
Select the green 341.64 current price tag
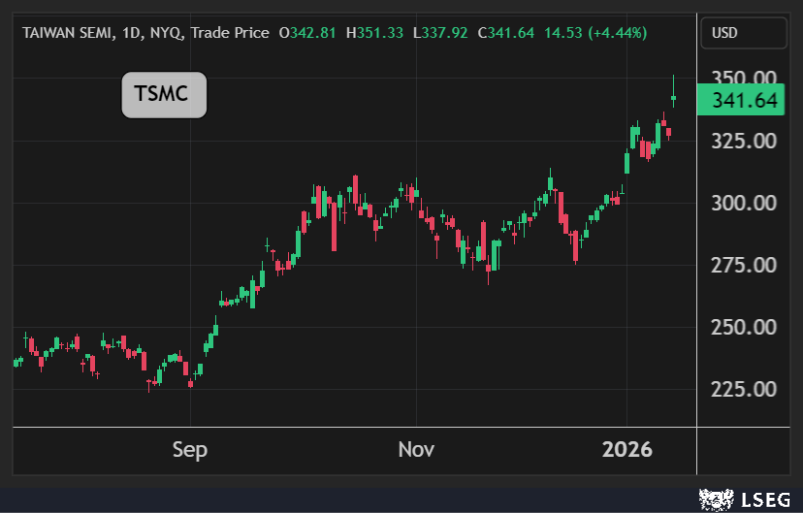coord(743,100)
